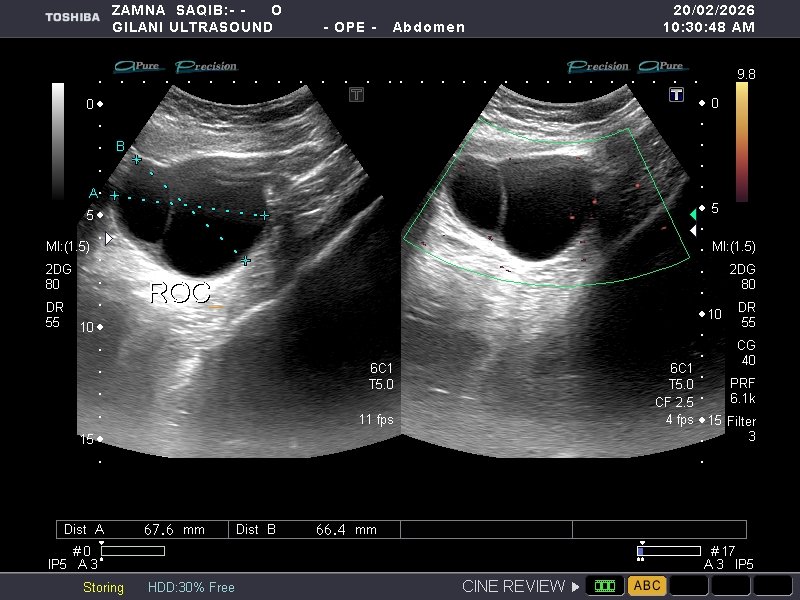Viewport: 800px width, 600px height.
Task: Click the grayscale bar on left side
Action: pyautogui.click(x=58, y=140)
